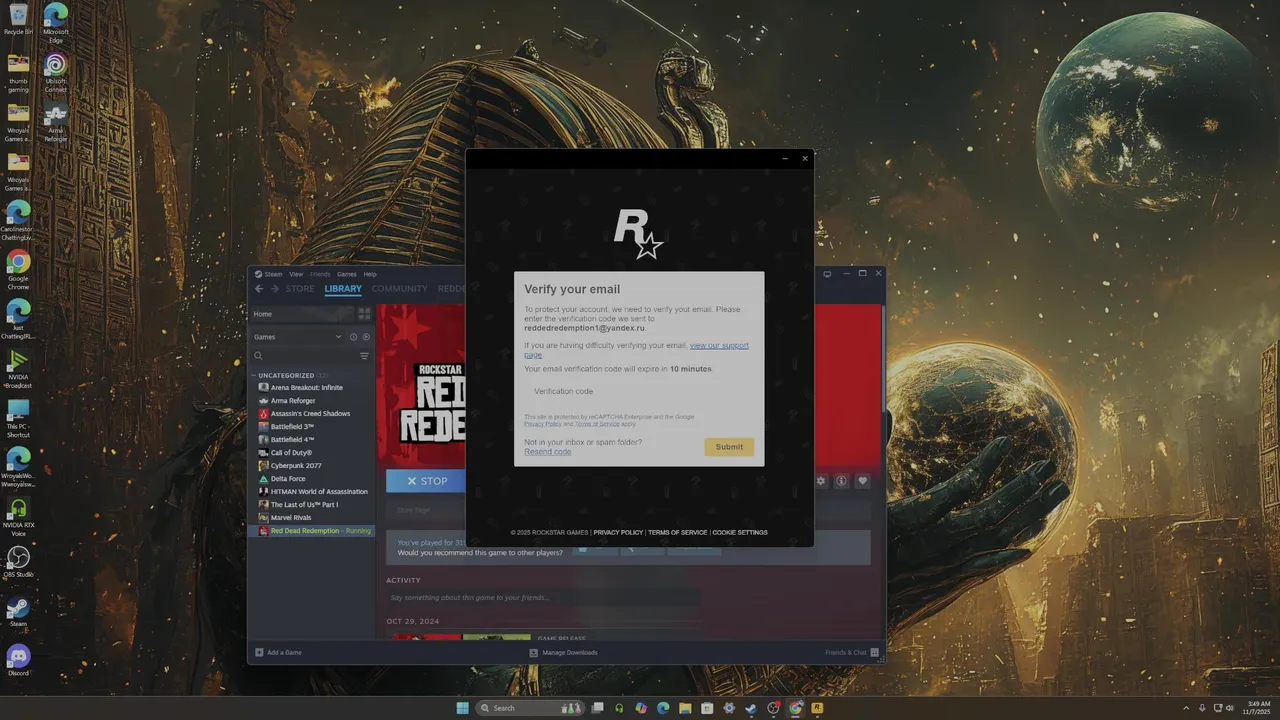Click the Verification code input field
Viewport: 1280px width, 720px height.
tap(639, 391)
